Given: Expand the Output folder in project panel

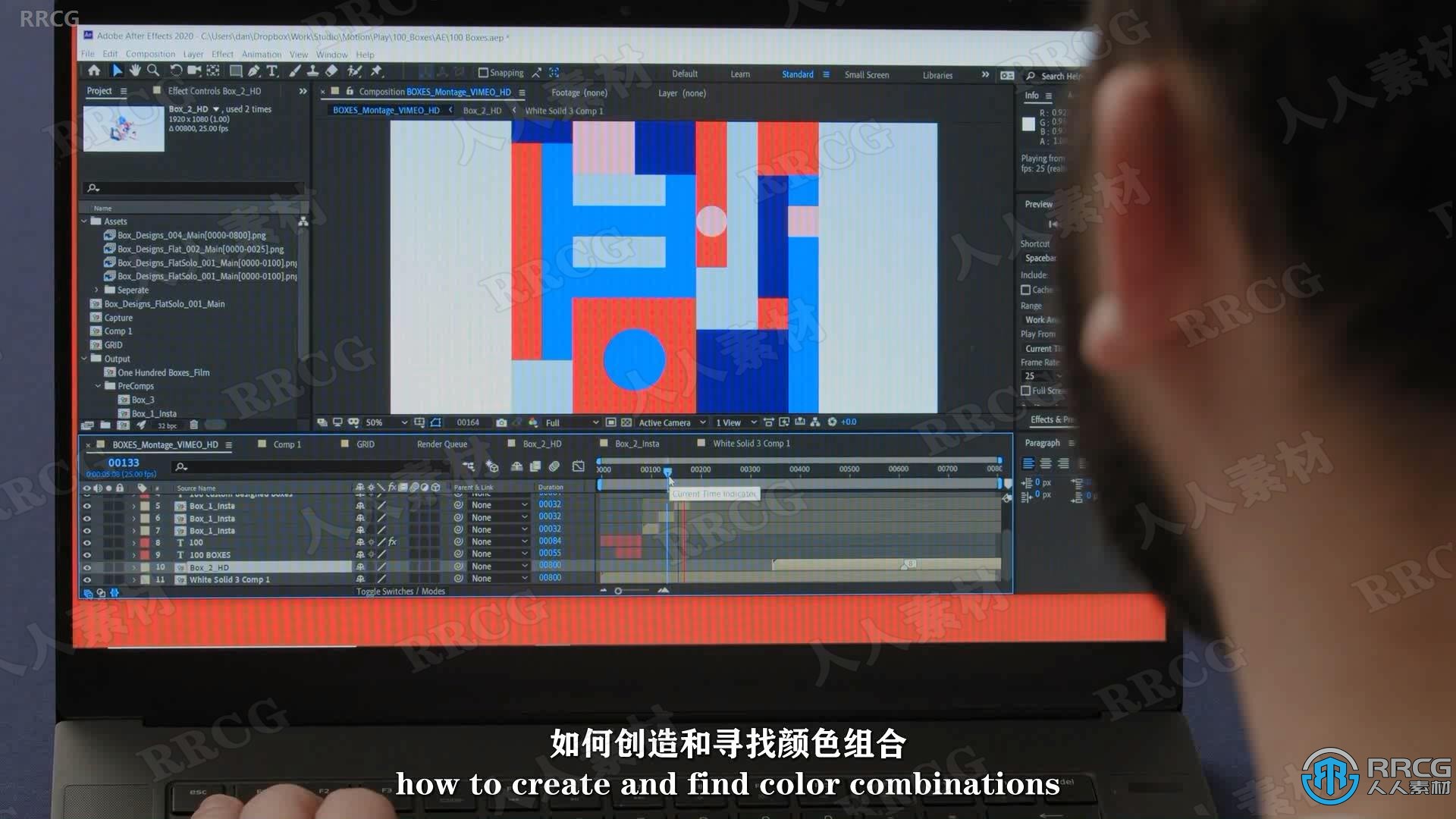Looking at the screenshot, I should 88,357.
